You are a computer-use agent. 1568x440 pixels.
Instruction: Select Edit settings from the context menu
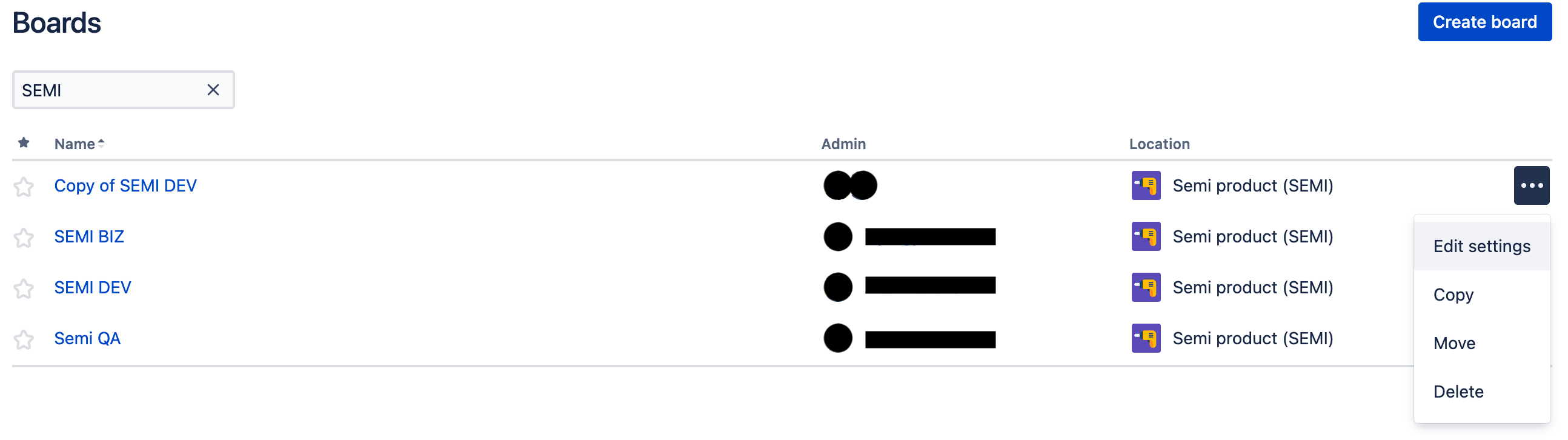coord(1481,245)
